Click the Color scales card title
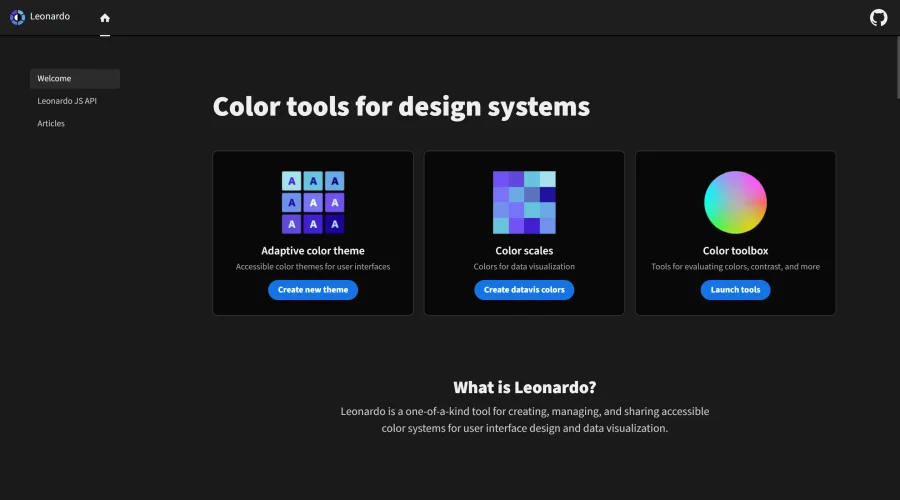The image size is (900, 500). (524, 251)
